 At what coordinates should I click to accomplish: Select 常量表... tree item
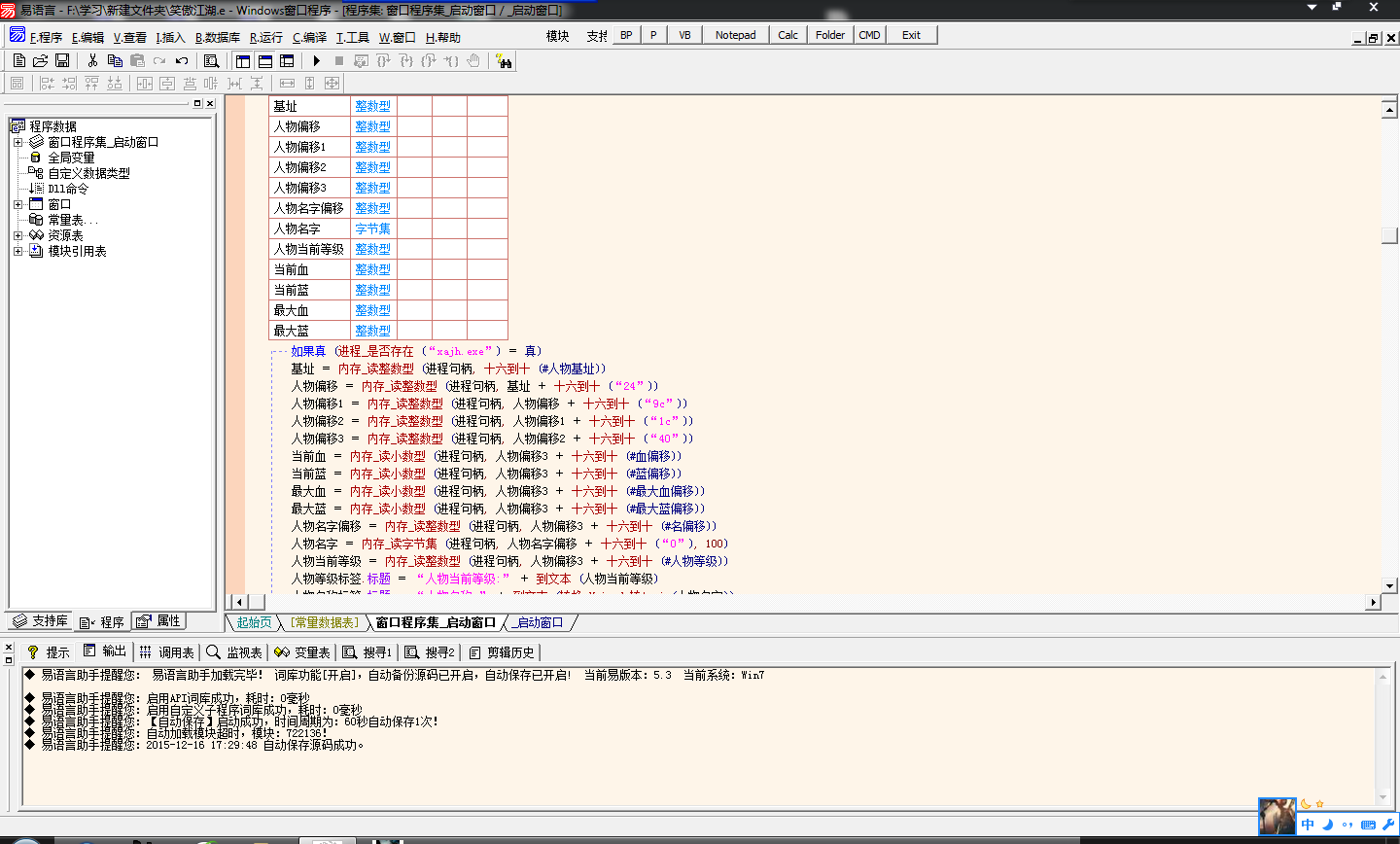[73, 220]
